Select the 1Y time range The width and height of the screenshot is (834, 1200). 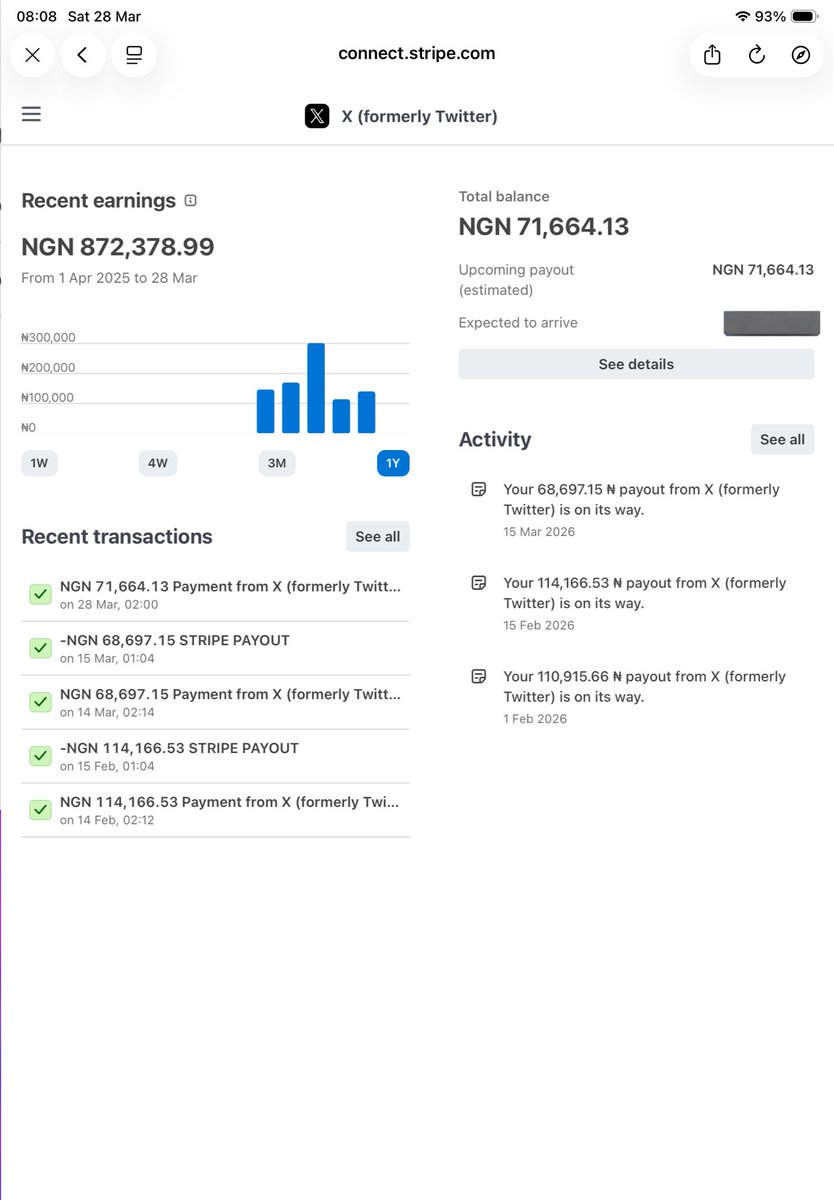click(393, 463)
